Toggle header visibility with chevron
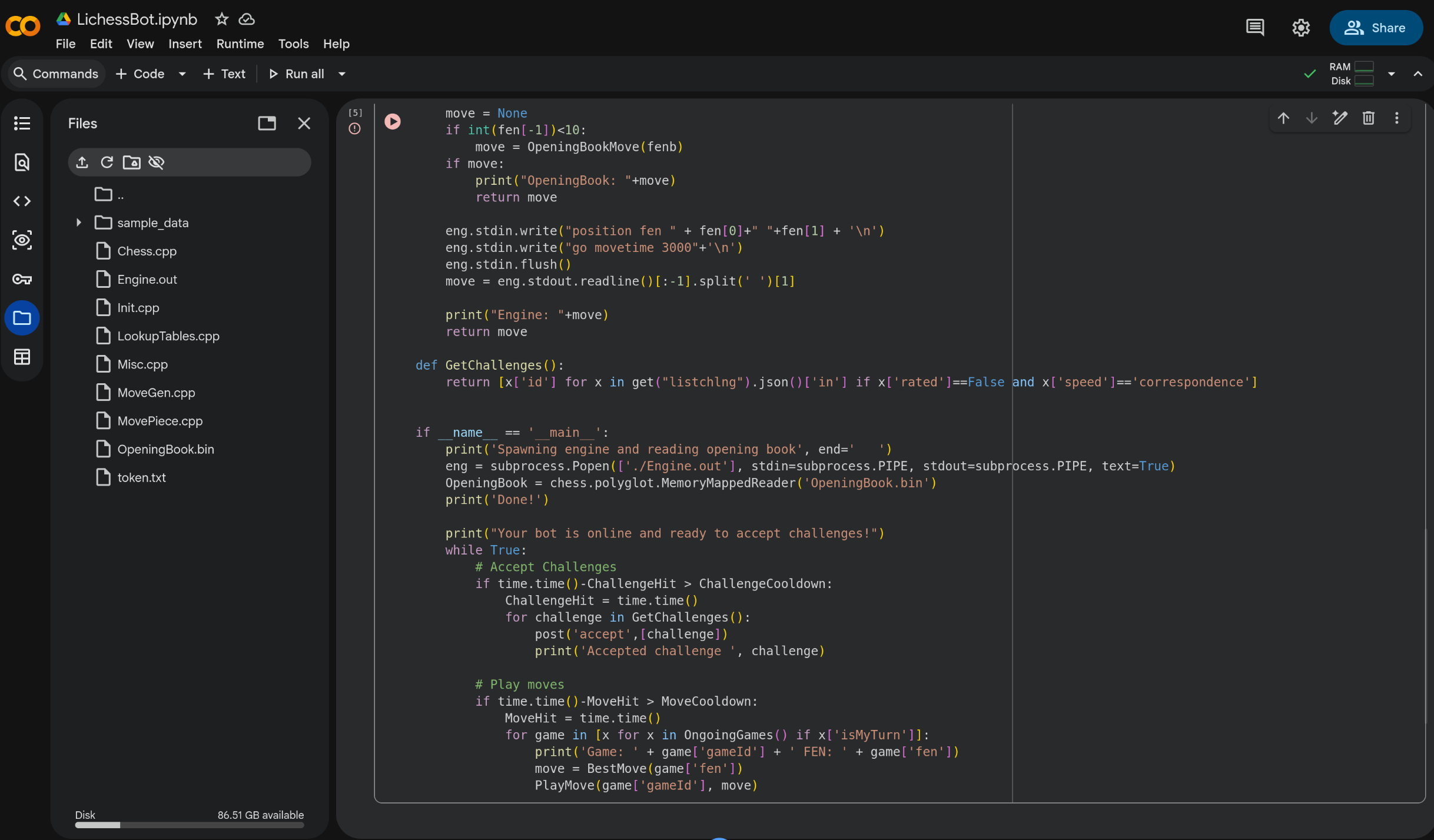 (1418, 74)
